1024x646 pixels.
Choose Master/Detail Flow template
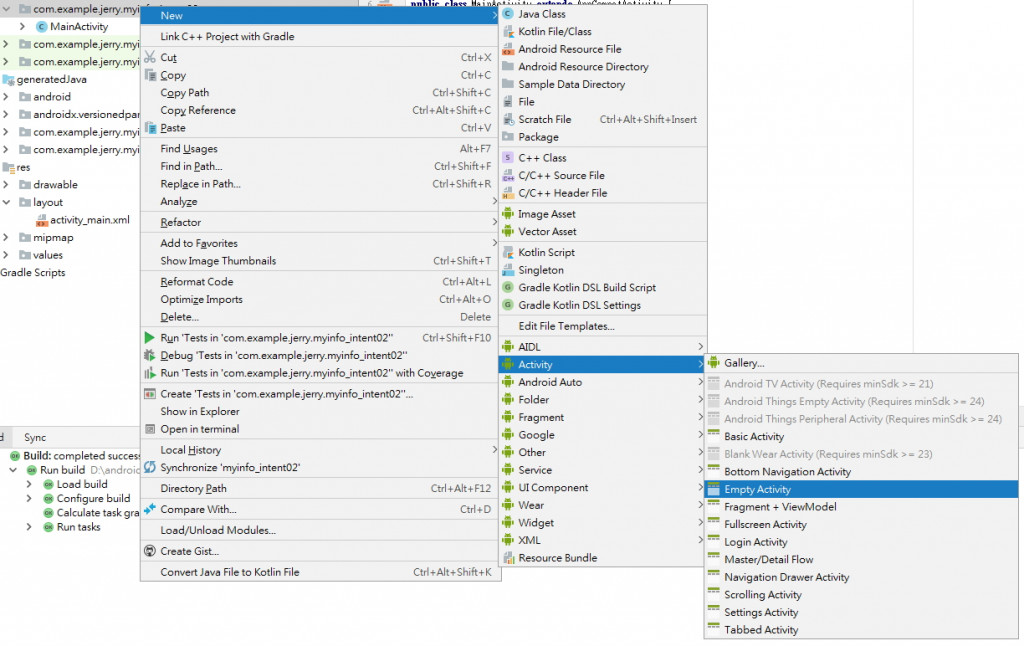[861, 560]
